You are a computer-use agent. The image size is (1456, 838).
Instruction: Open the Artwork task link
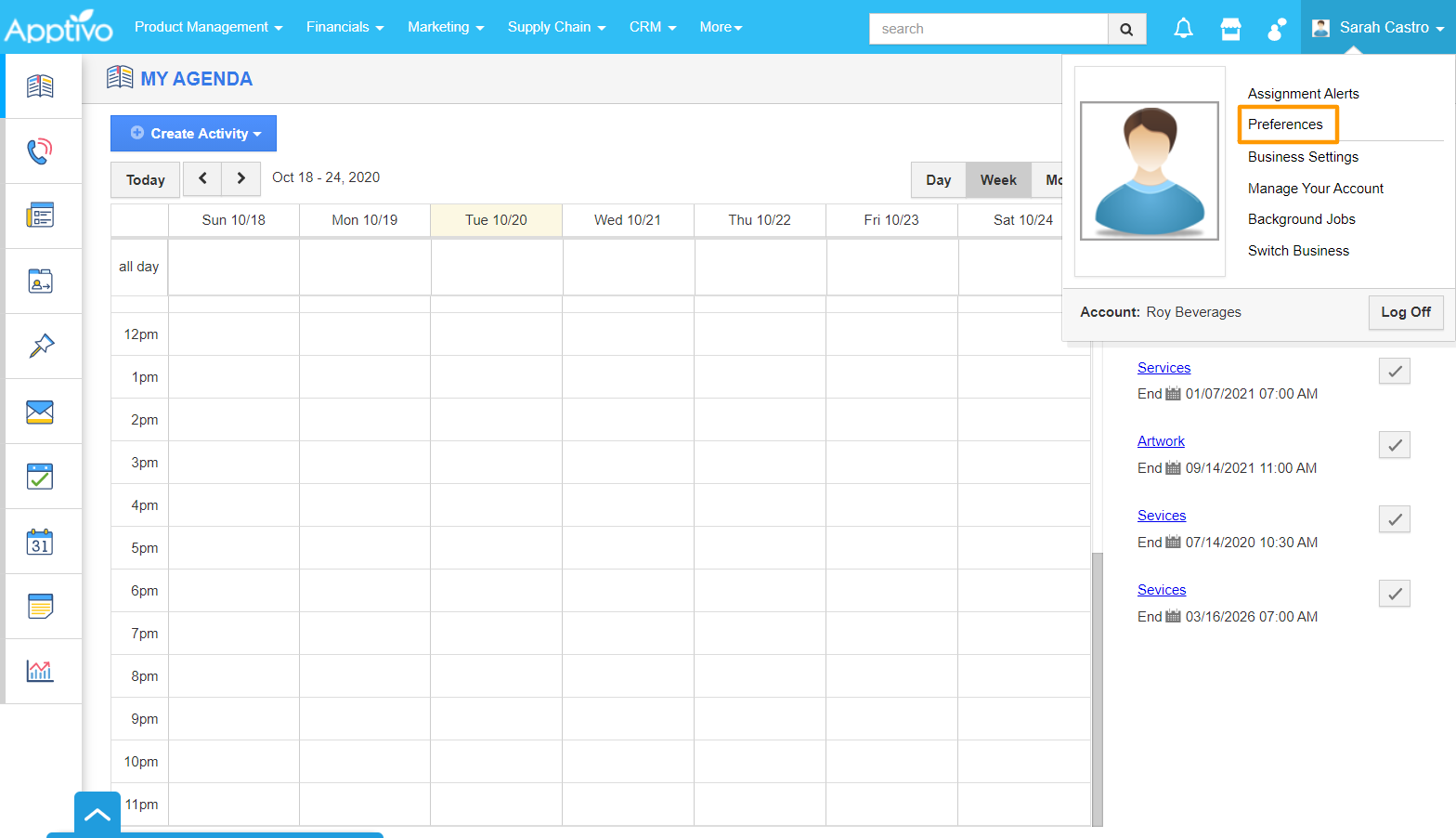pyautogui.click(x=1161, y=441)
